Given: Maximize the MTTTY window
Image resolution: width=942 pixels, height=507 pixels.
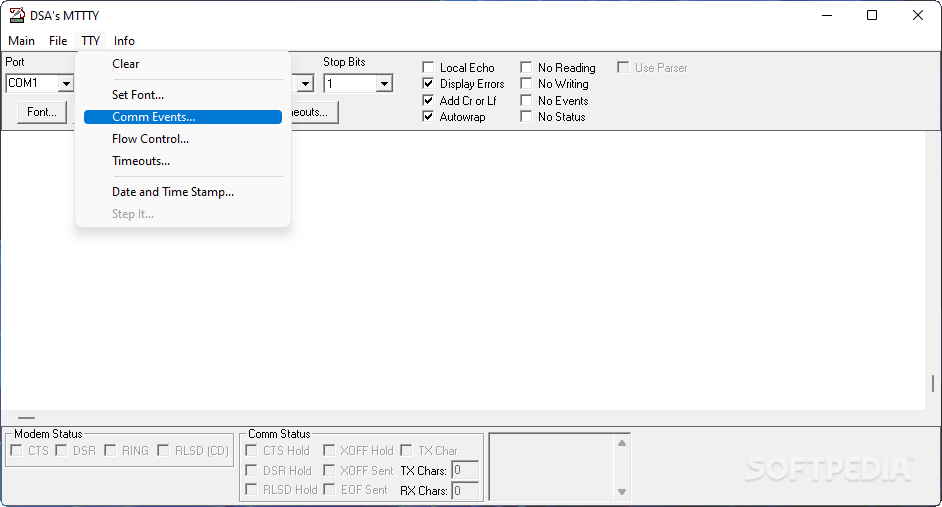Looking at the screenshot, I should pos(872,15).
